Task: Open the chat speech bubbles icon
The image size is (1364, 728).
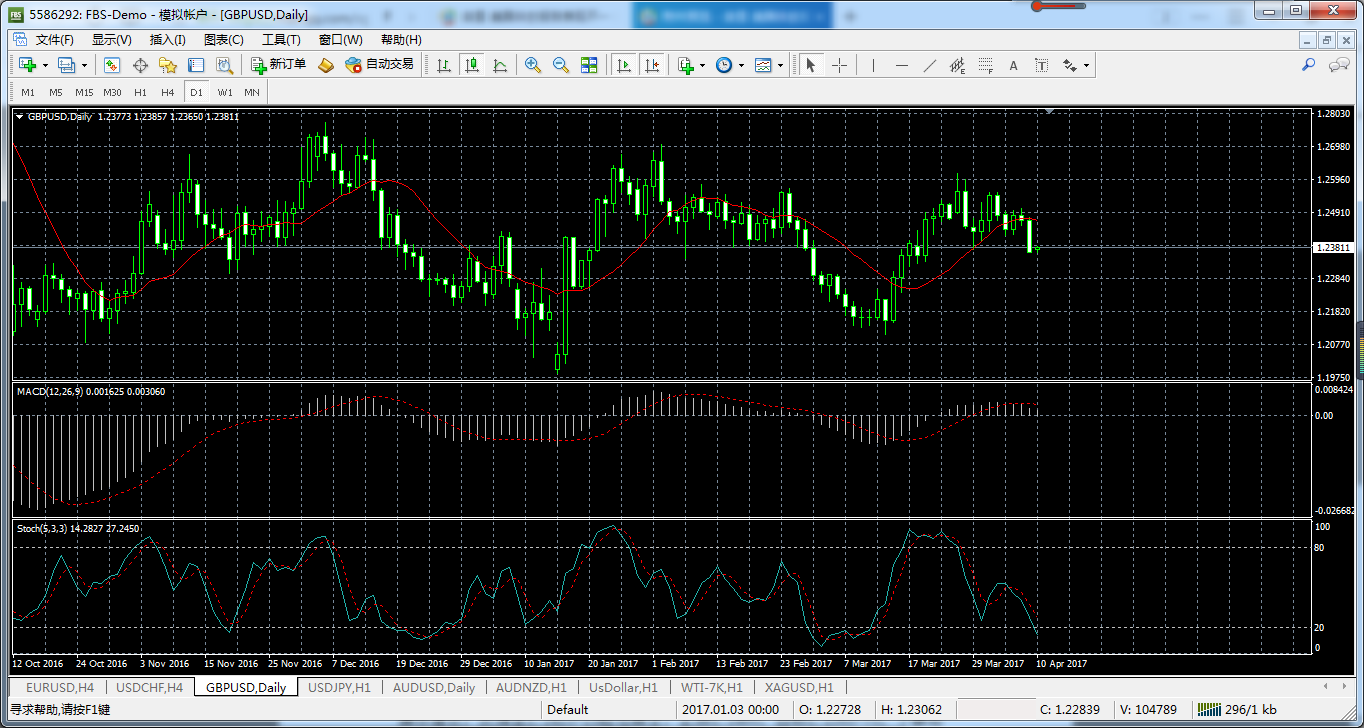Action: [1338, 65]
